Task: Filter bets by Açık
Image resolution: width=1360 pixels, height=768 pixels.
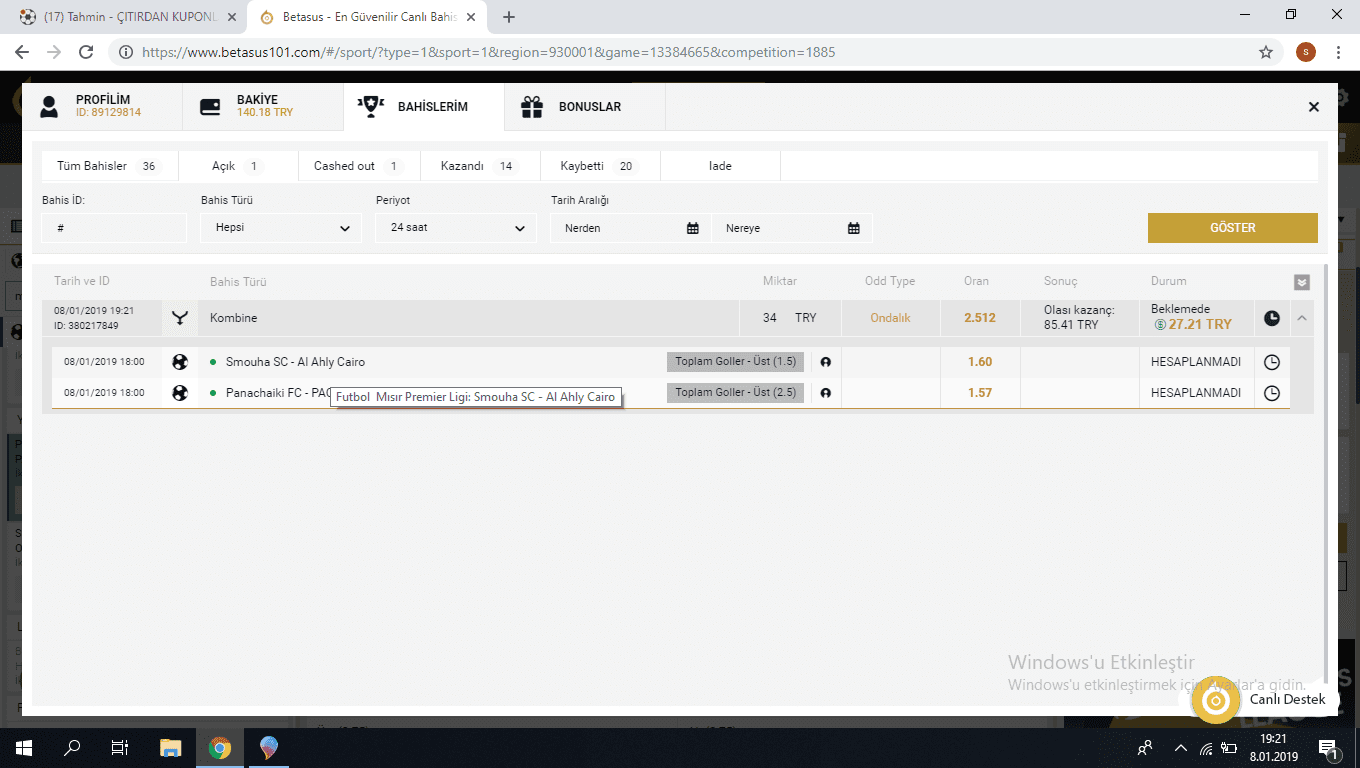Action: [238, 166]
